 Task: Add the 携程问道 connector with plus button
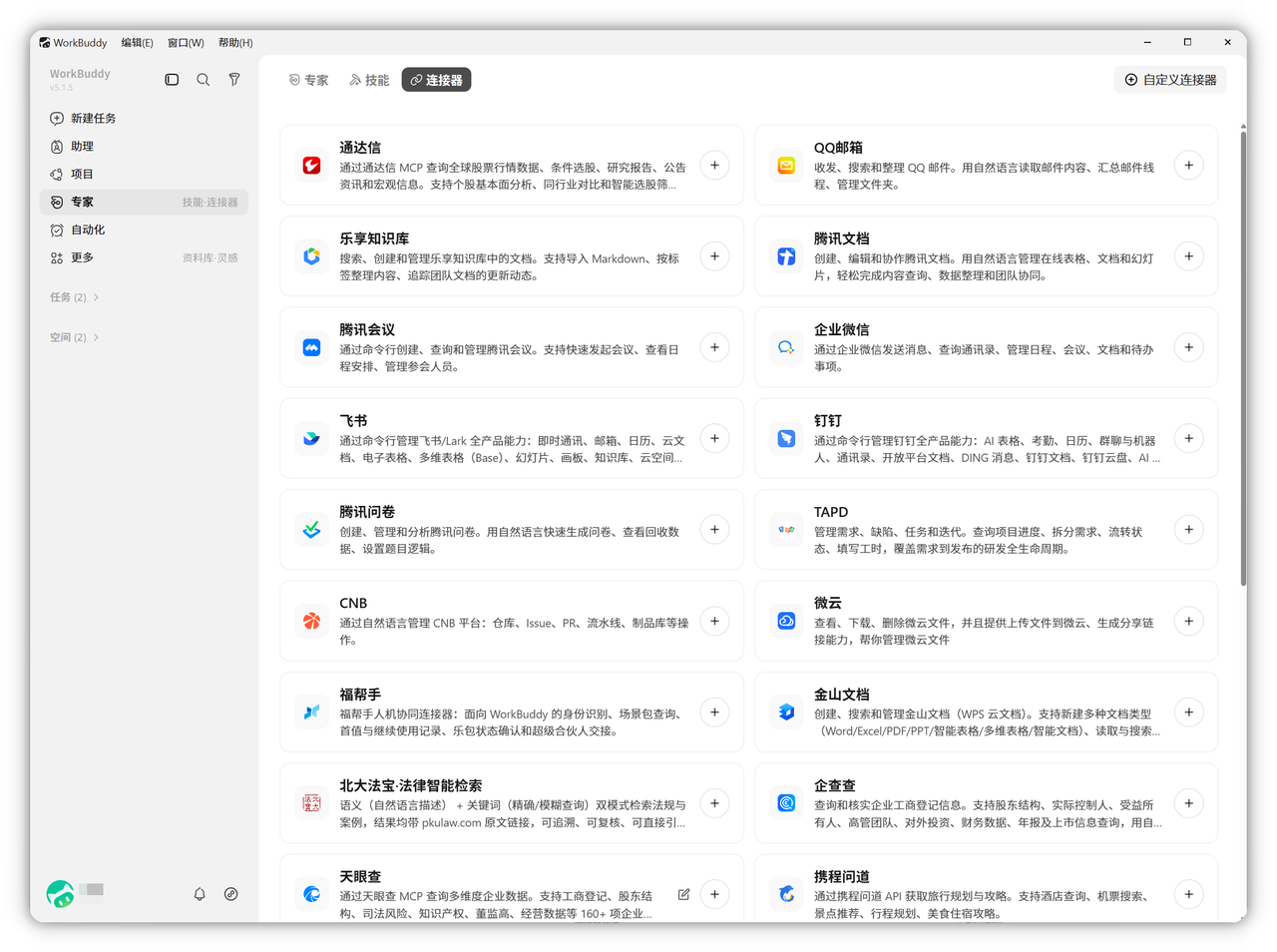coord(1189,894)
